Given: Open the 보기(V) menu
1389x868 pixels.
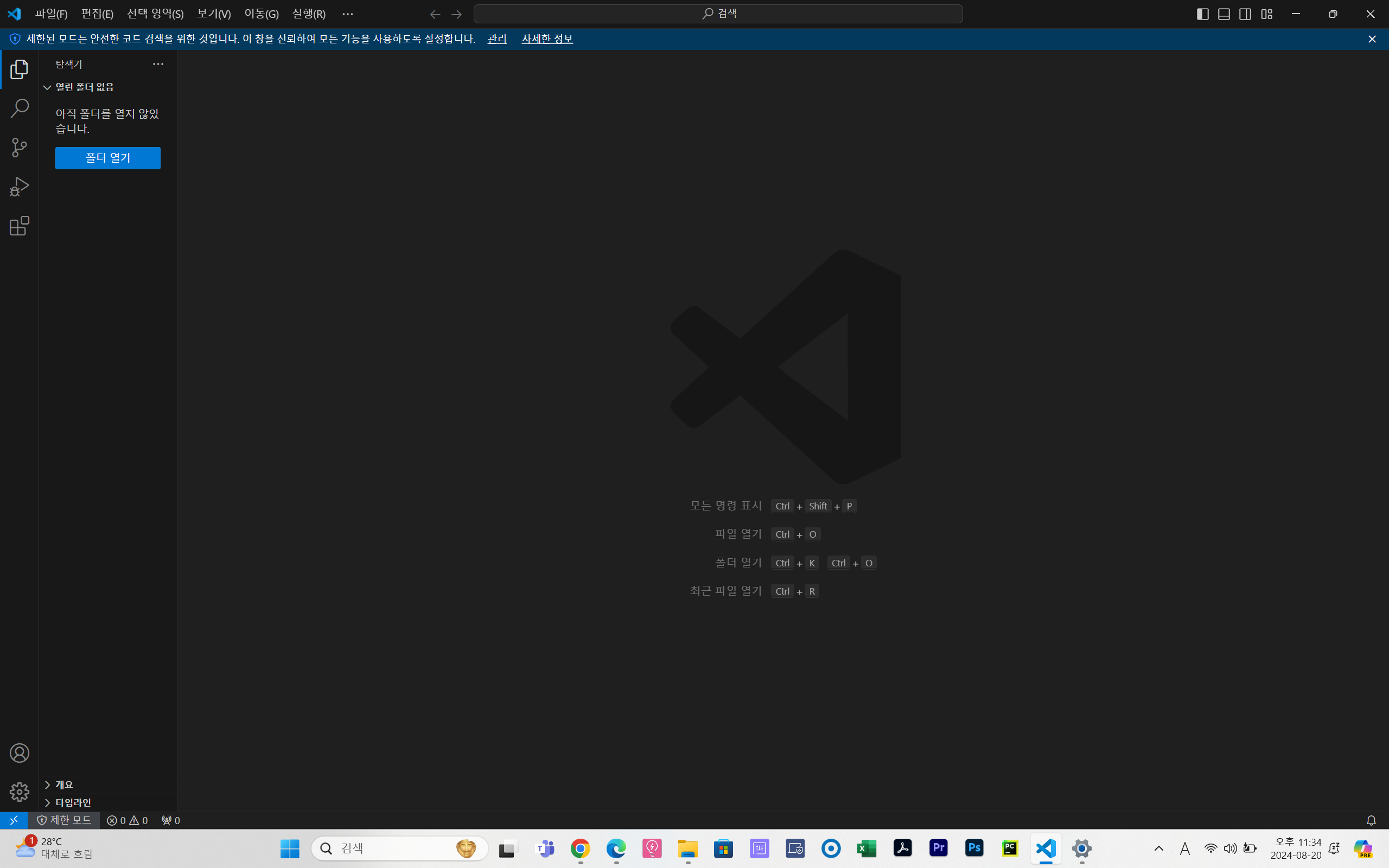Looking at the screenshot, I should (214, 14).
